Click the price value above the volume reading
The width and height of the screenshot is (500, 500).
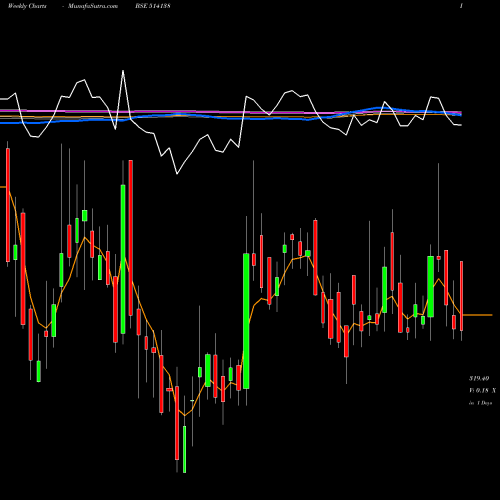pyautogui.click(x=479, y=378)
